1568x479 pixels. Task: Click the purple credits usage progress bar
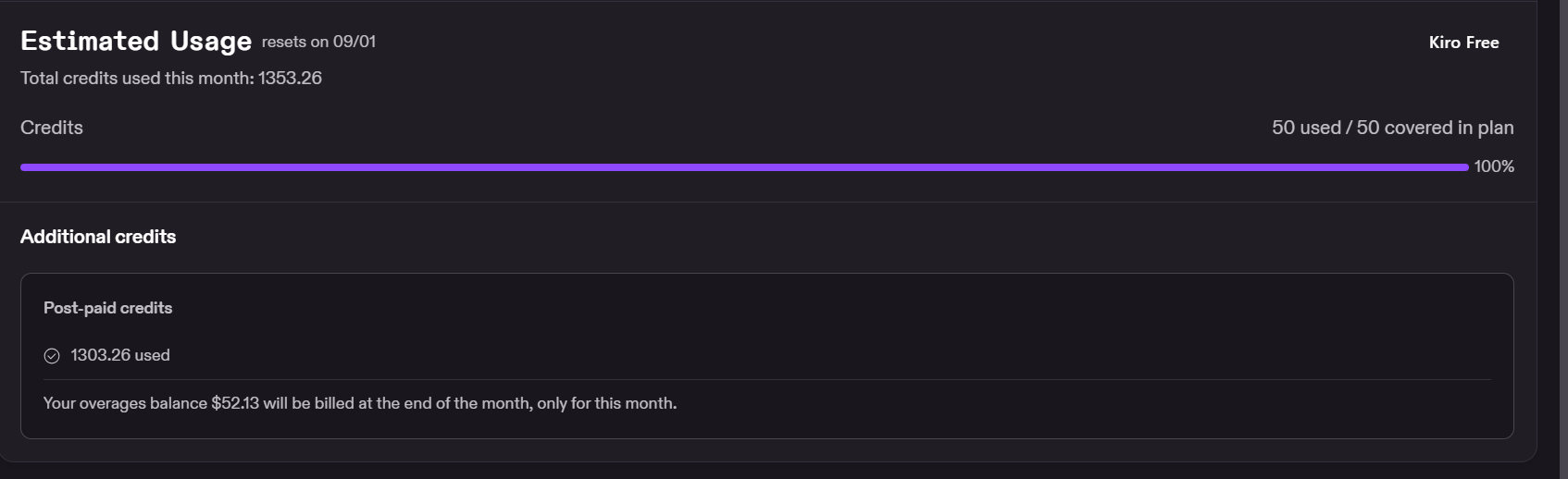(744, 167)
